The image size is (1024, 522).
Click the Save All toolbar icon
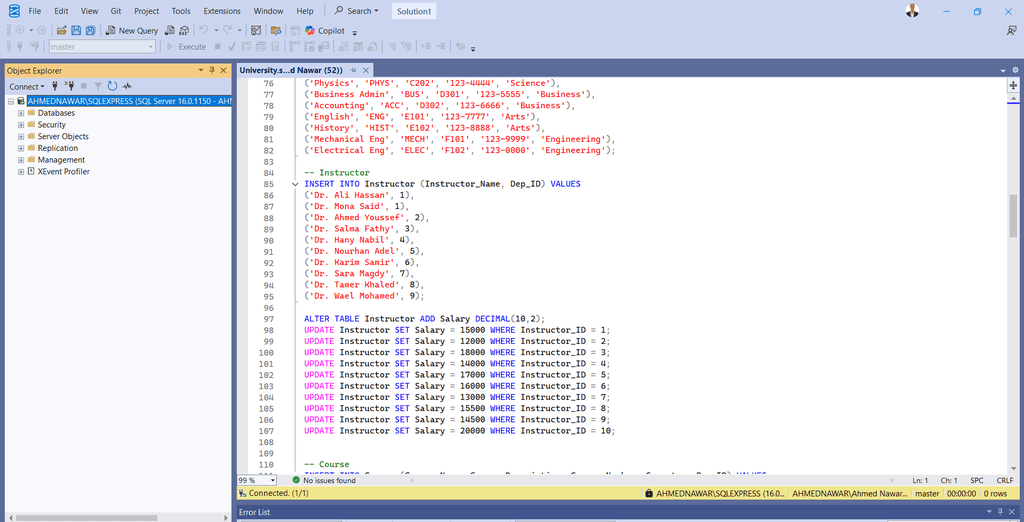click(90, 31)
